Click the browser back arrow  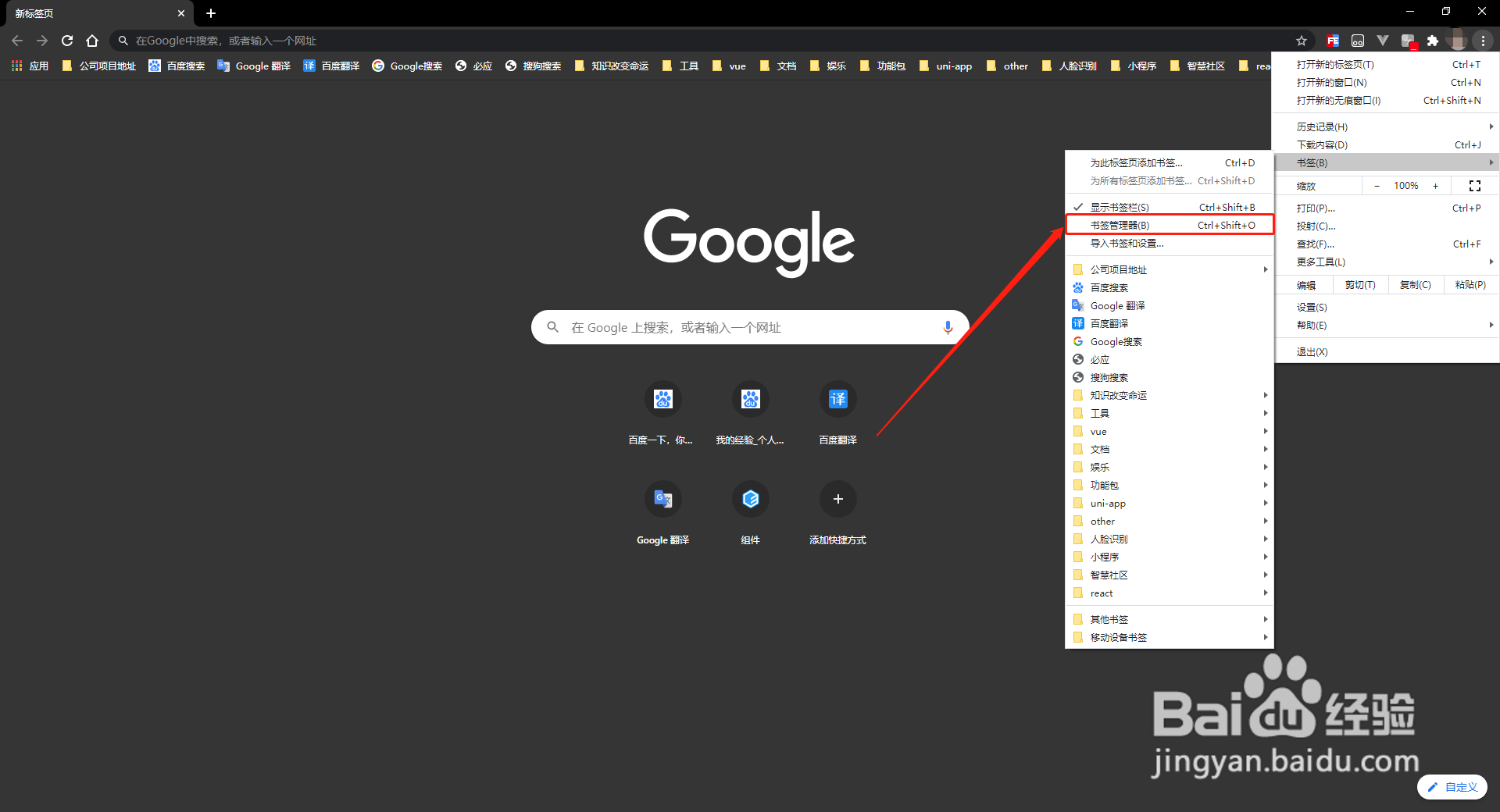(x=17, y=41)
